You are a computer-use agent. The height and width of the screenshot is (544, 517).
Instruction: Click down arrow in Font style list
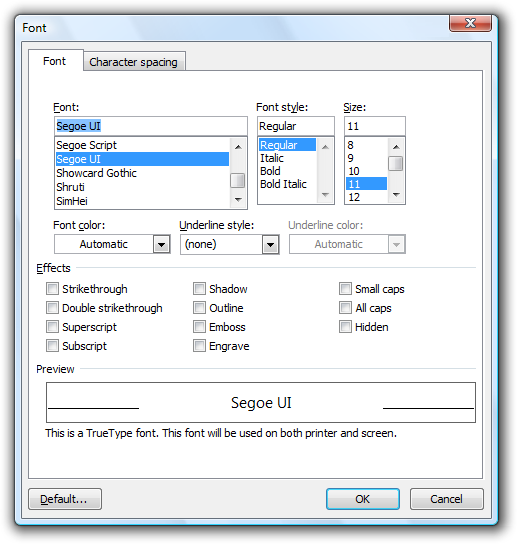tap(325, 195)
